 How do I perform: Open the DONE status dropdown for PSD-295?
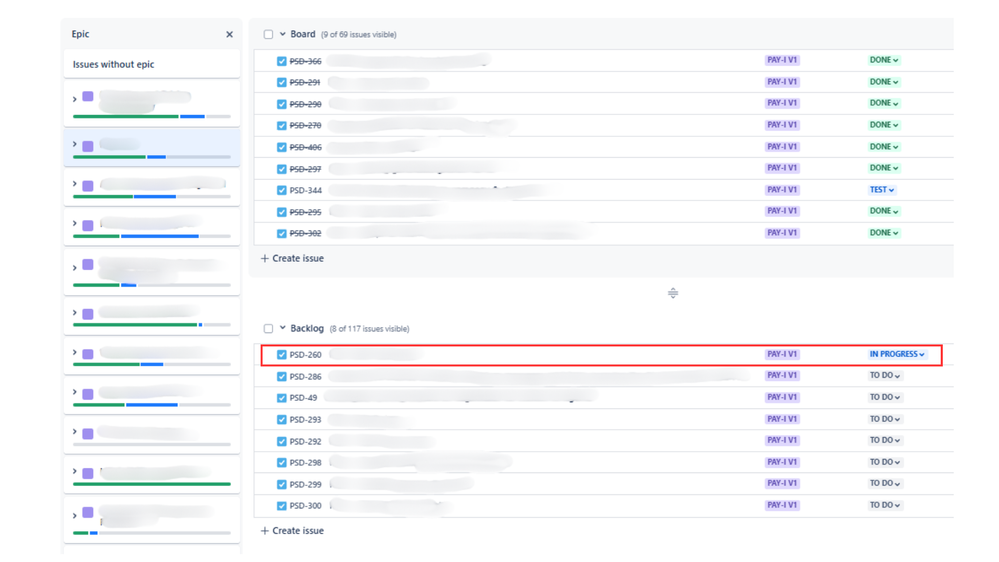coord(884,210)
